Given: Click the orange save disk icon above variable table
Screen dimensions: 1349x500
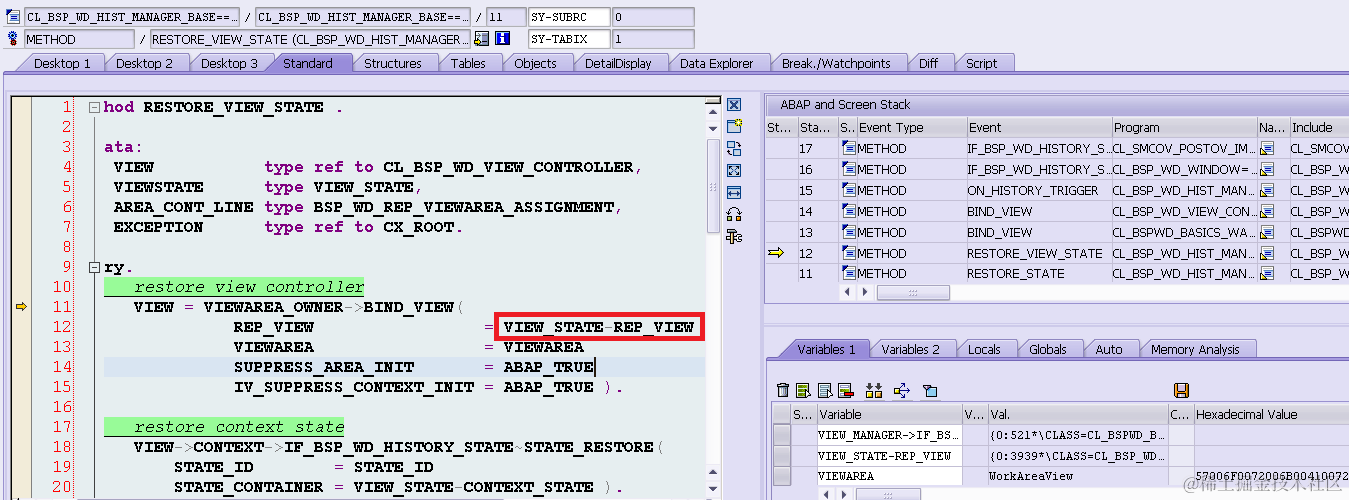Looking at the screenshot, I should (1181, 390).
